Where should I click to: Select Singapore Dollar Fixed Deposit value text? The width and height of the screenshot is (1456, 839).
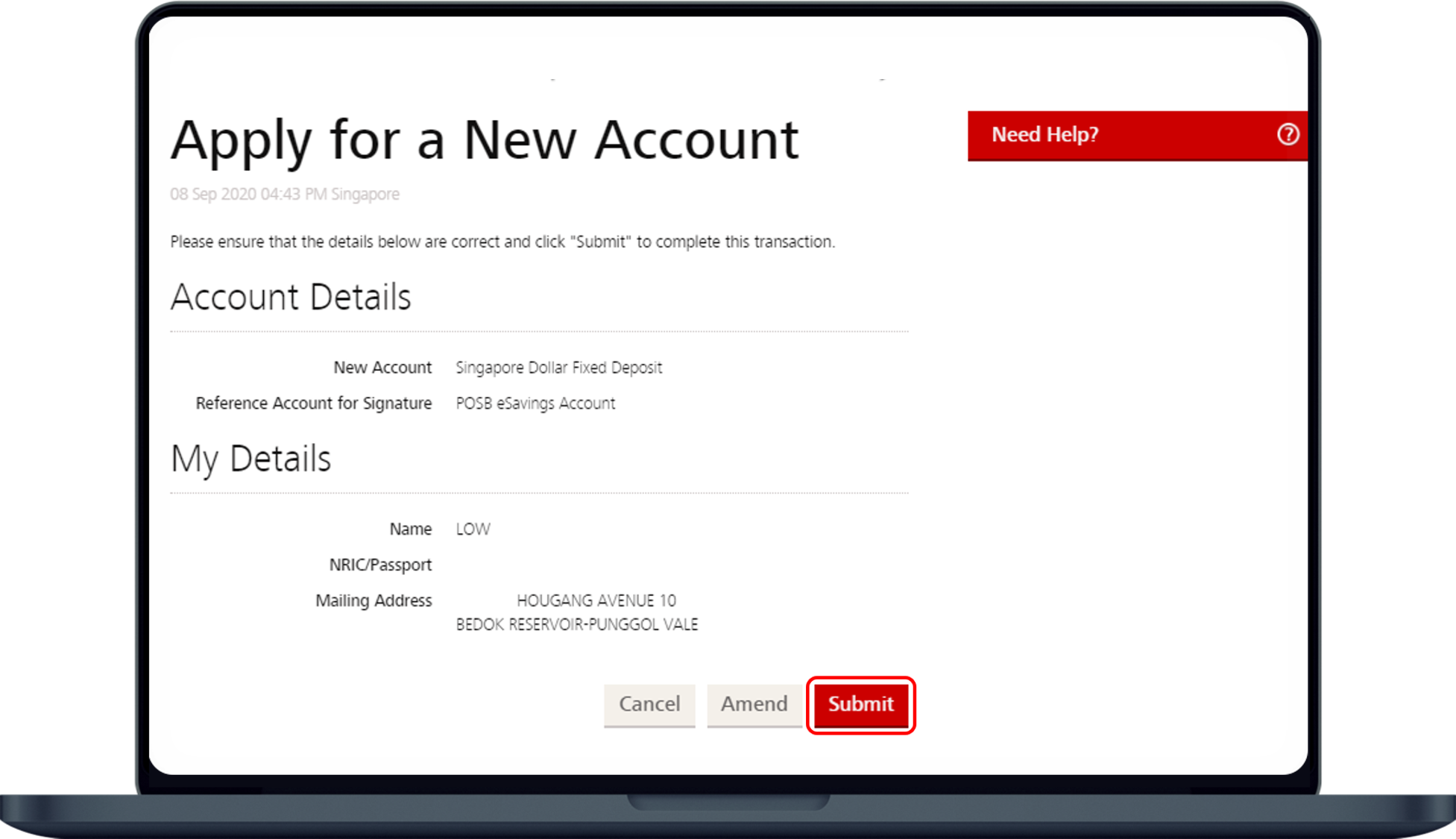[558, 368]
